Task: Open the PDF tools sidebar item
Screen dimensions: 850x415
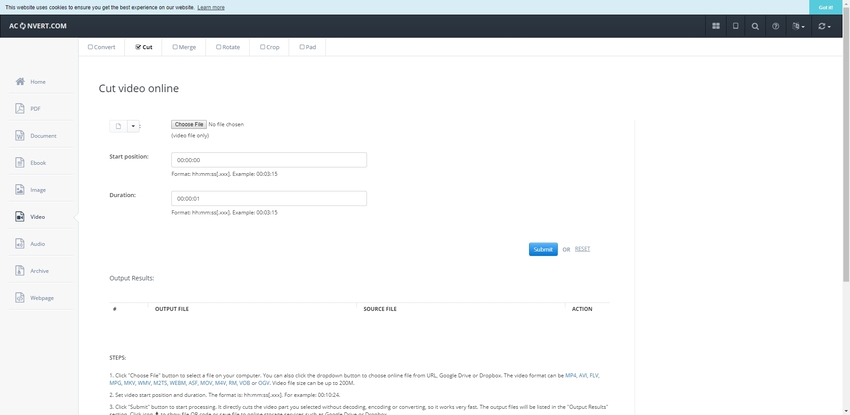Action: tap(37, 108)
